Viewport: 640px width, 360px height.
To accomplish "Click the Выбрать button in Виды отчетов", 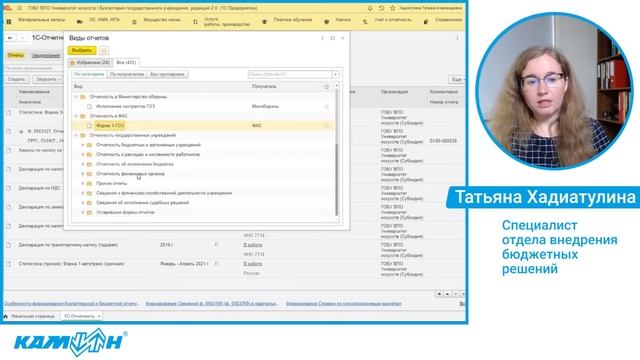I will tap(82, 50).
